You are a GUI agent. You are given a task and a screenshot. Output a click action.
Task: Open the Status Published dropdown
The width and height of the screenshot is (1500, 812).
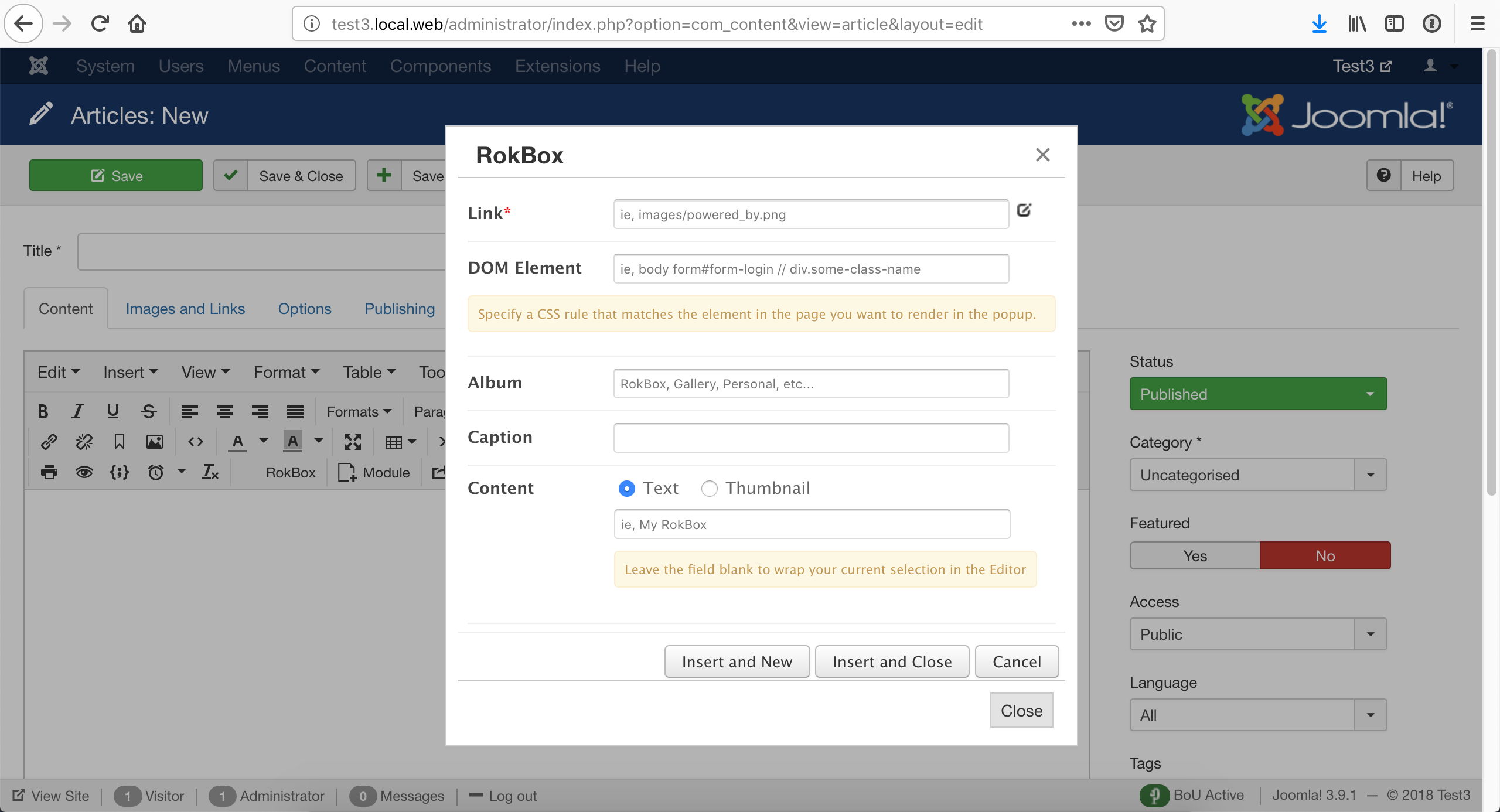pos(1258,394)
